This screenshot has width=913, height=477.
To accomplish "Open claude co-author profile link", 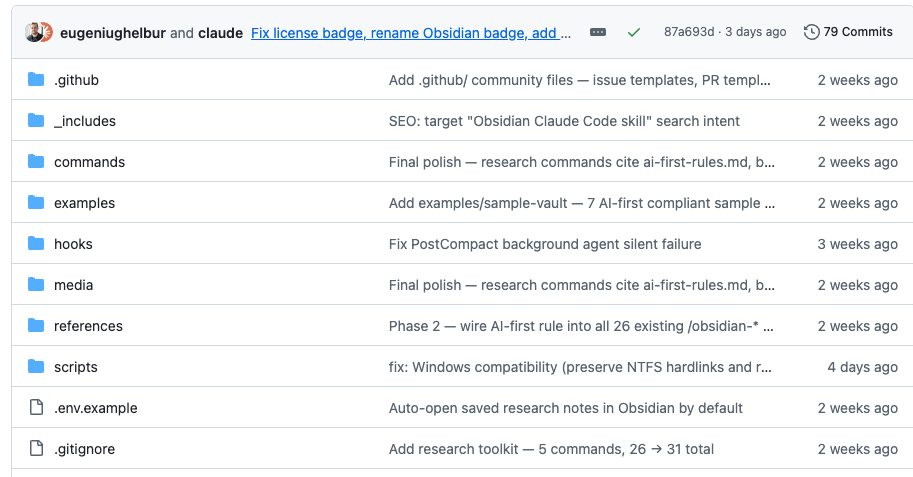I will coord(220,33).
